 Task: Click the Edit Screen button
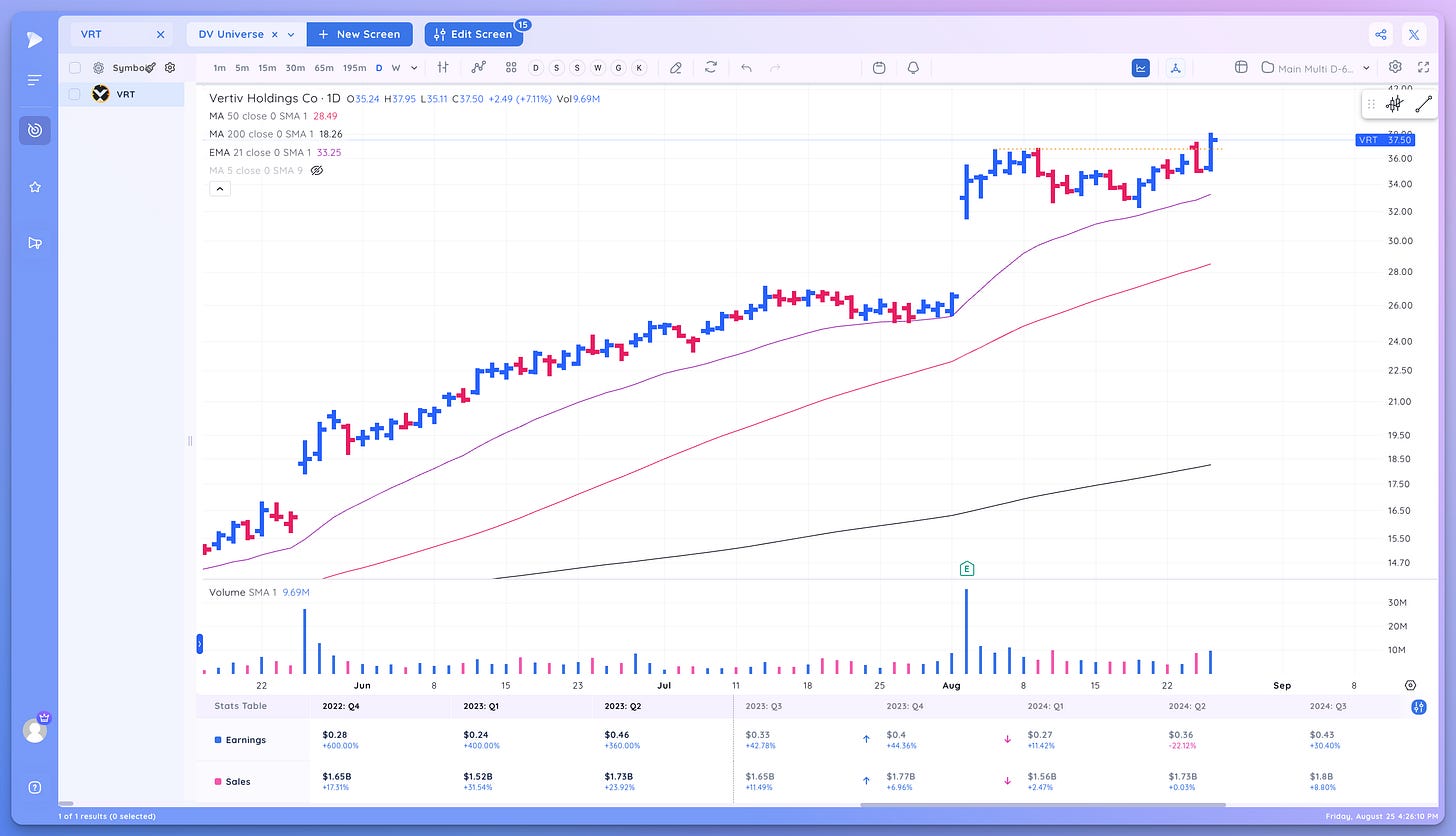474,34
